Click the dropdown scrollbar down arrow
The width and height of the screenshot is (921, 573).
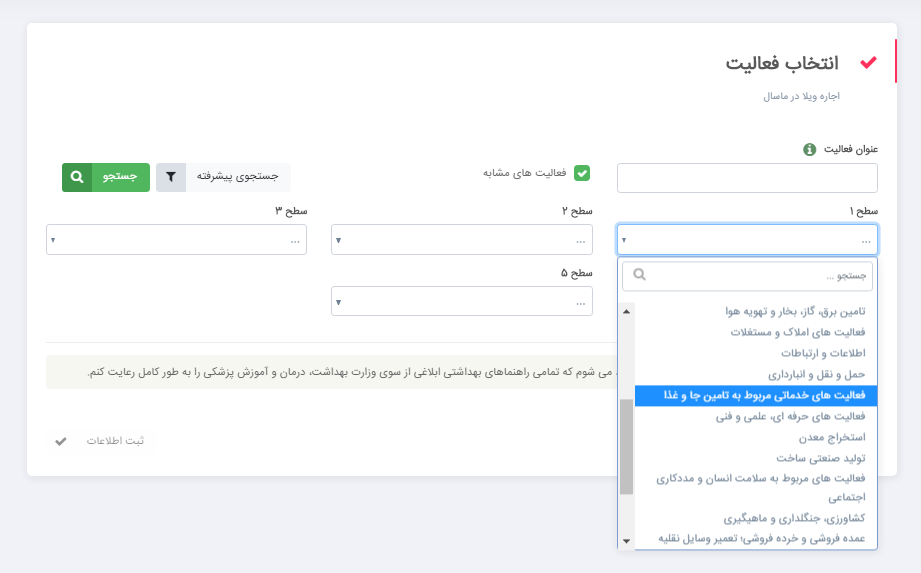coord(626,541)
